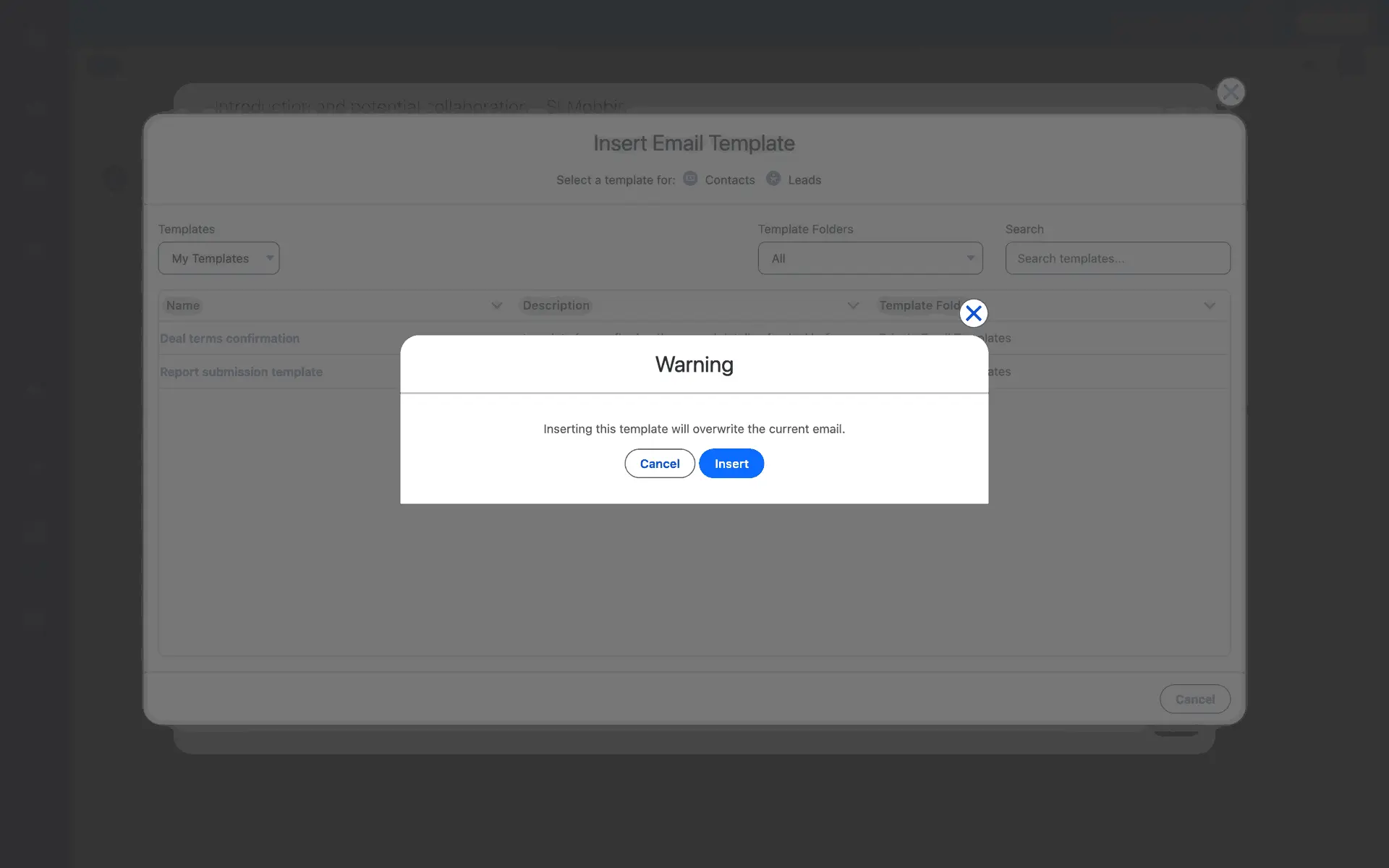Click the Search templates field
This screenshot has height=868, width=1389.
pos(1117,258)
